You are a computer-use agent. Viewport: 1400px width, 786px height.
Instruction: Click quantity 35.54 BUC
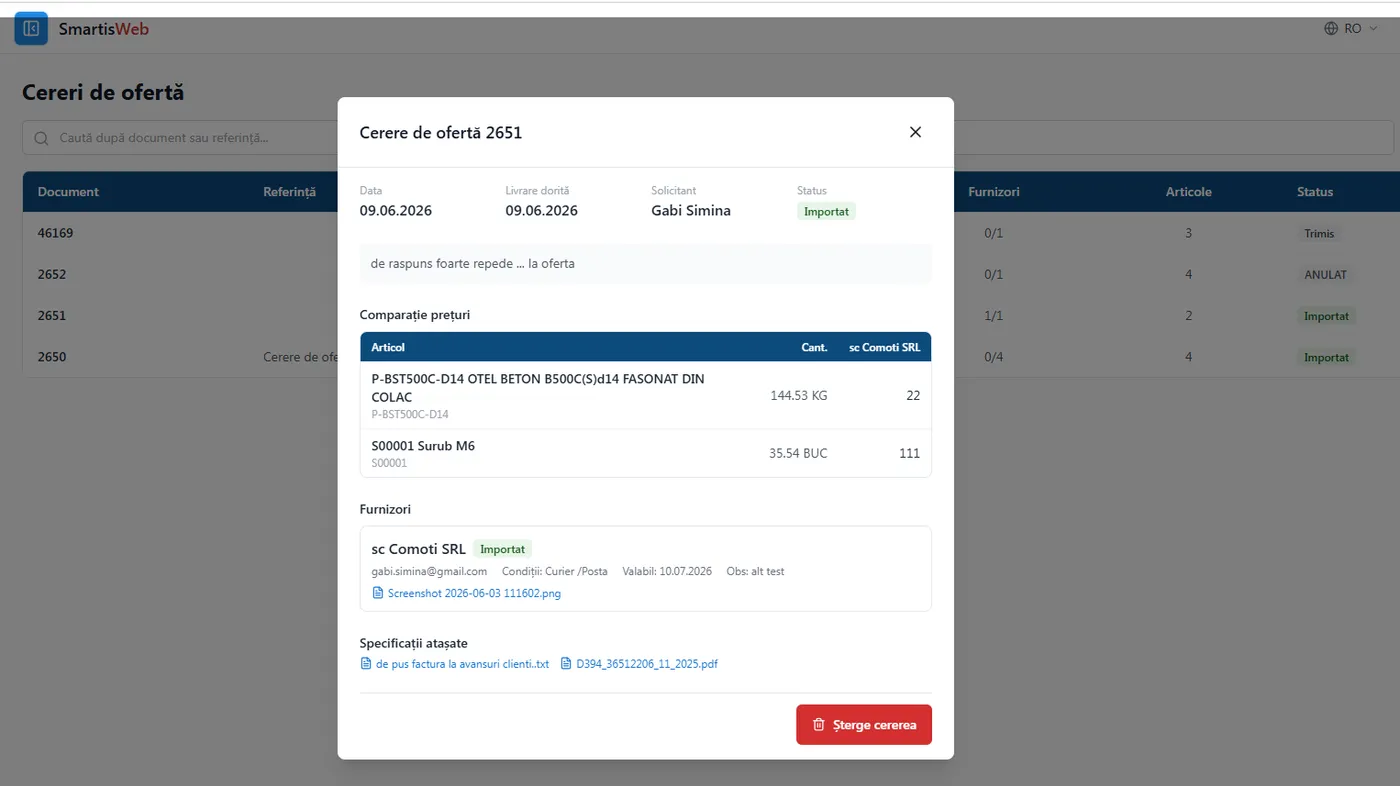pyautogui.click(x=798, y=453)
